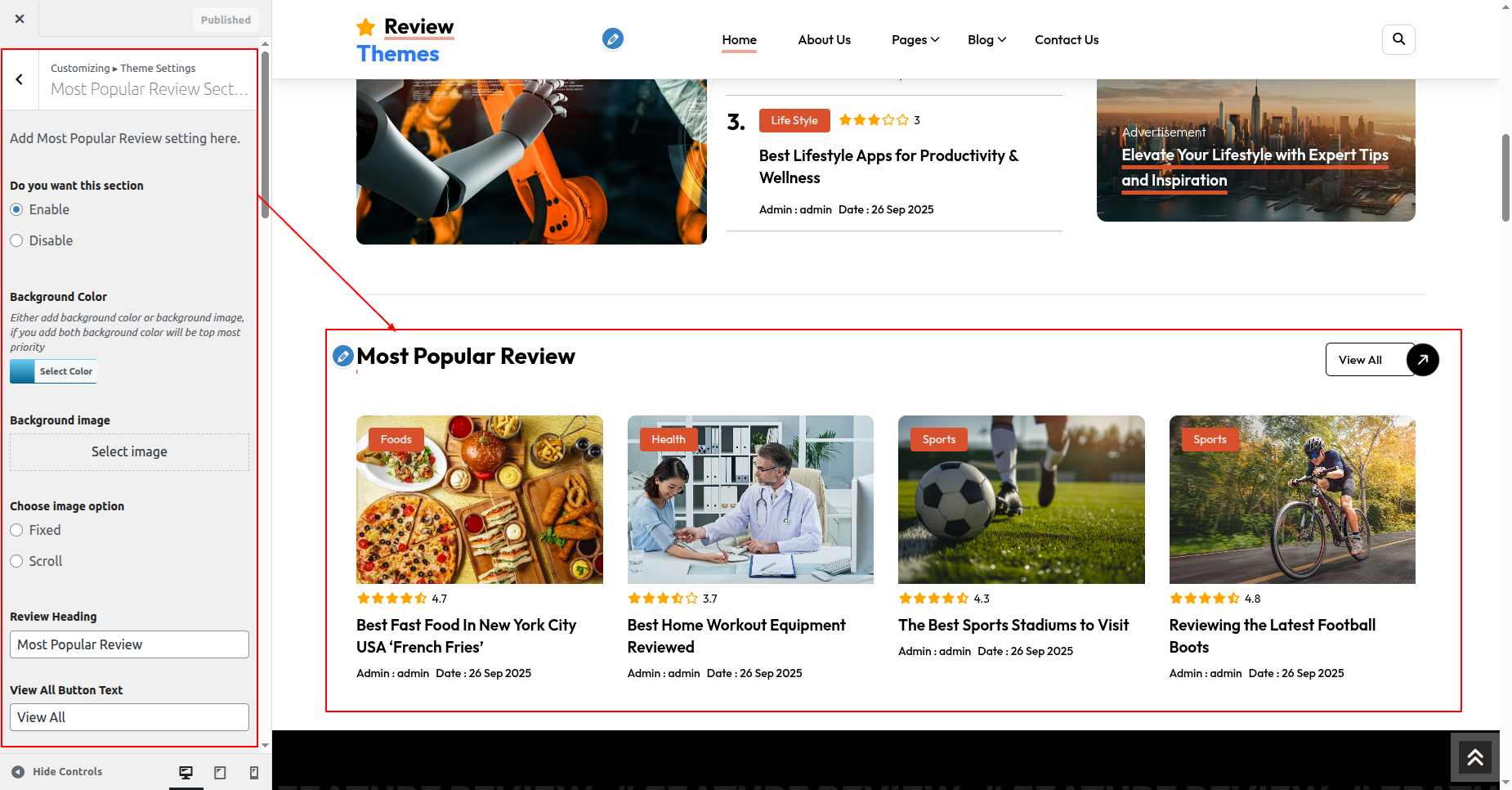The image size is (1512, 790).
Task: Open the About Us menu item
Action: pos(824,39)
